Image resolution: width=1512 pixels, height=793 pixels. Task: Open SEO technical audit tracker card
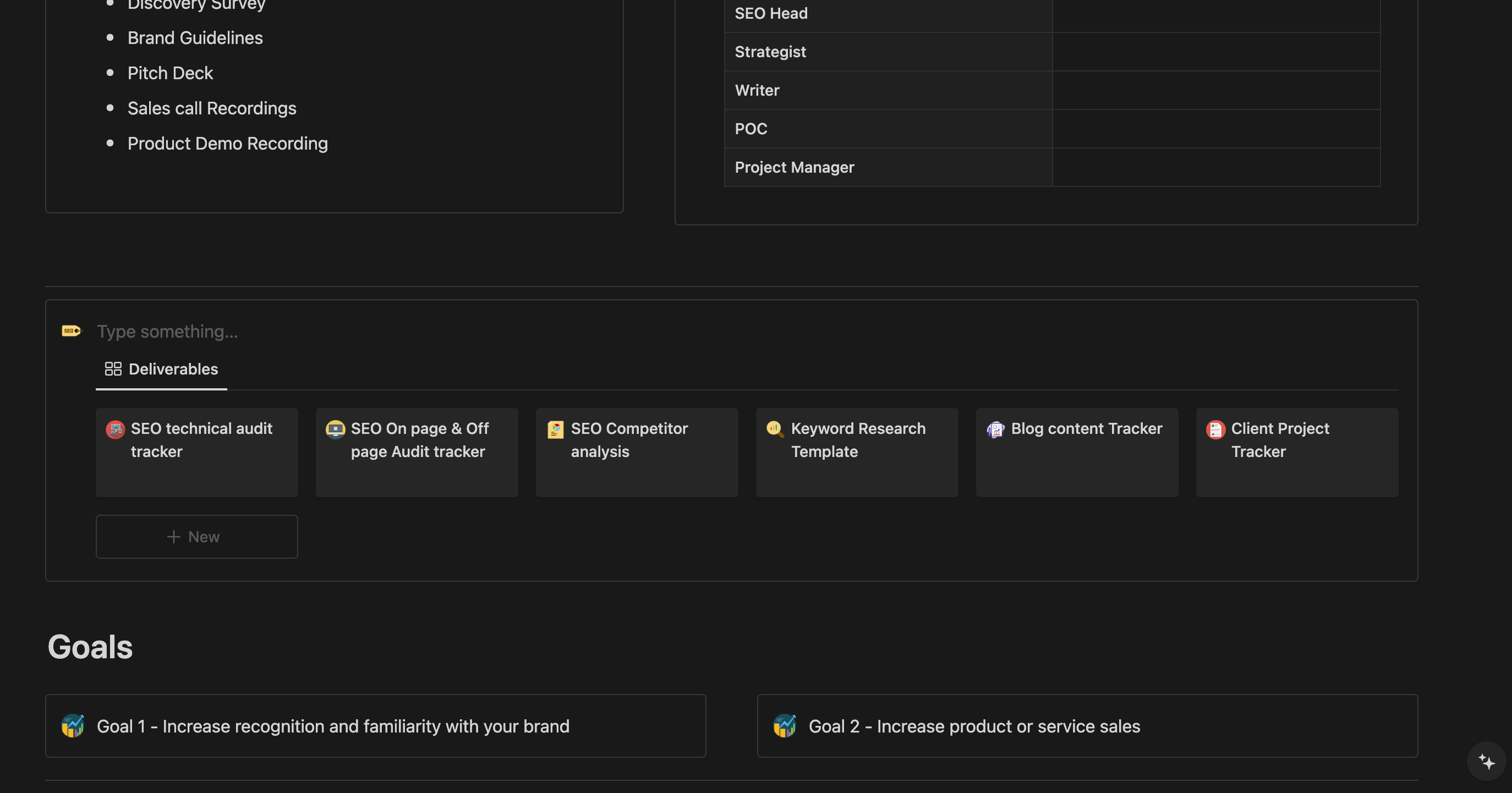(196, 452)
